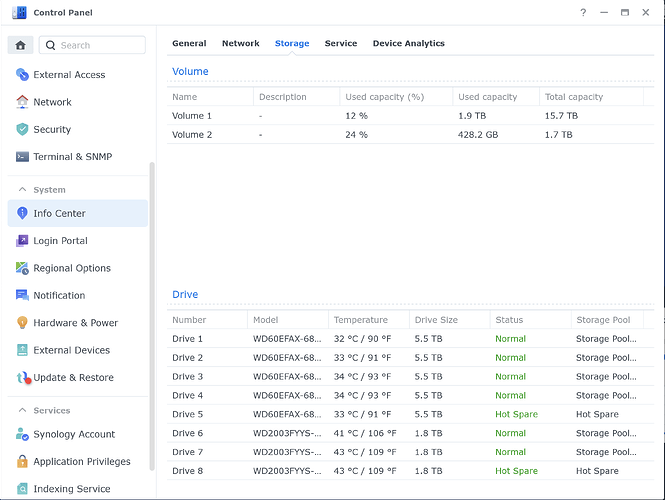665x500 pixels.
Task: Select the Volume 2 row name
Action: pos(192,135)
